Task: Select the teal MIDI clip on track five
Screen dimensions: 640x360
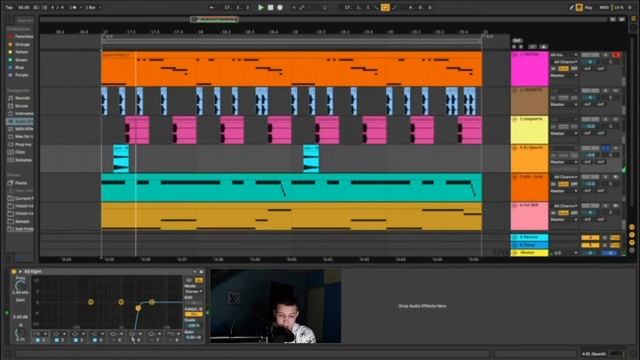Action: 291,187
